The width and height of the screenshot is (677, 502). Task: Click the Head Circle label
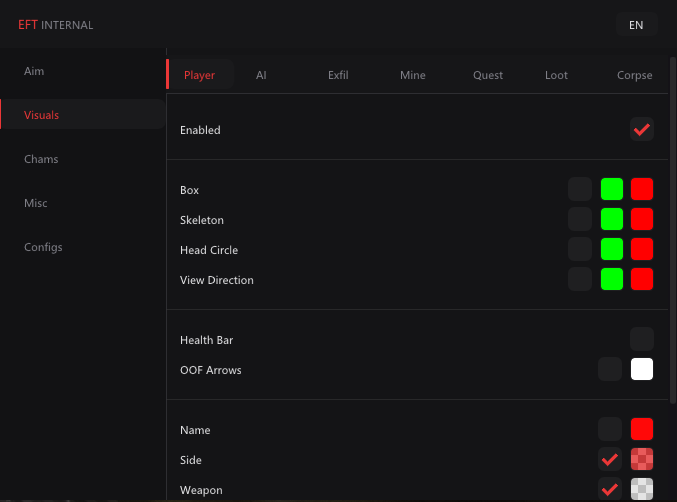(209, 250)
